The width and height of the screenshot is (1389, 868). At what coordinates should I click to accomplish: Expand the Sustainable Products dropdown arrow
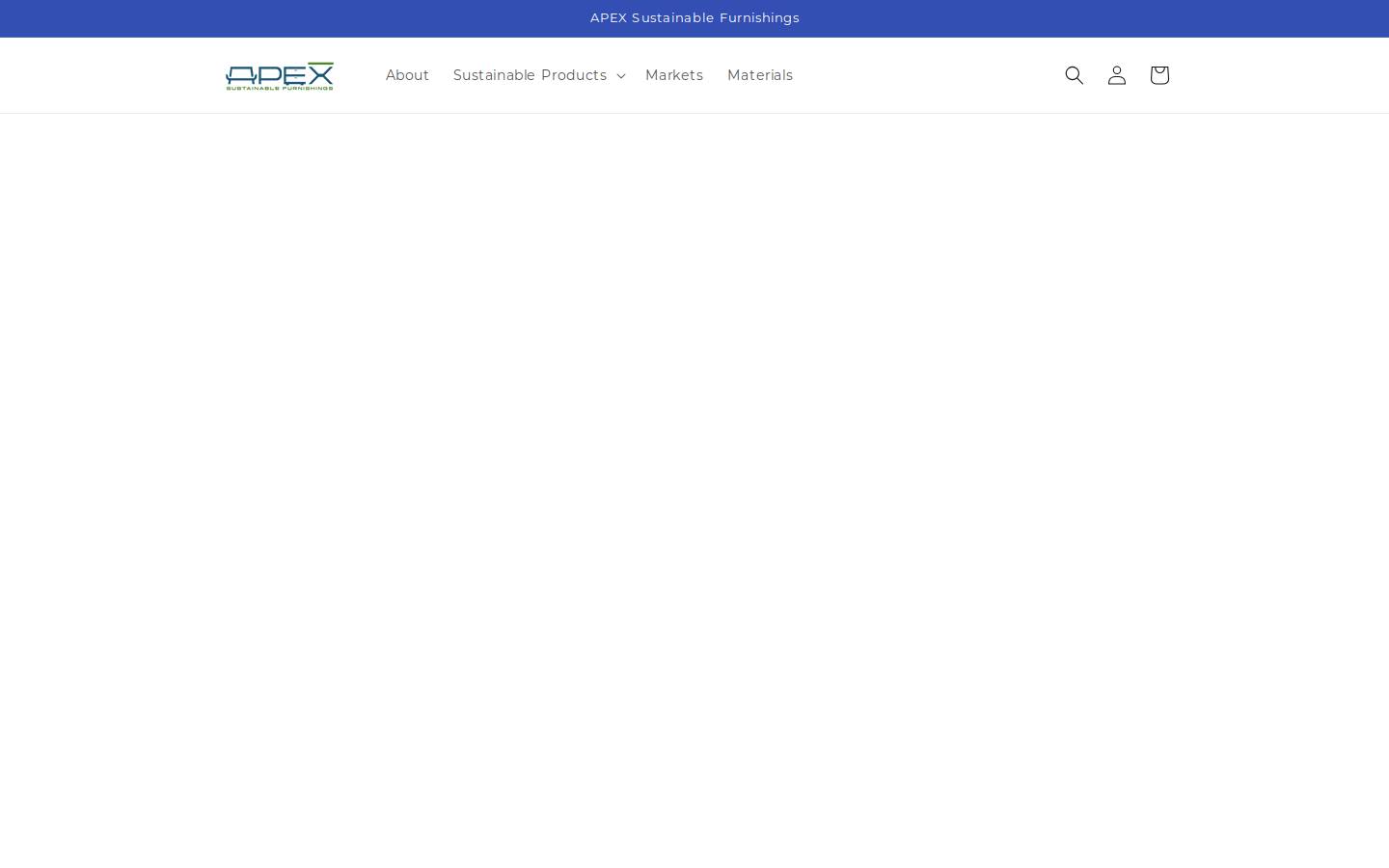(620, 76)
